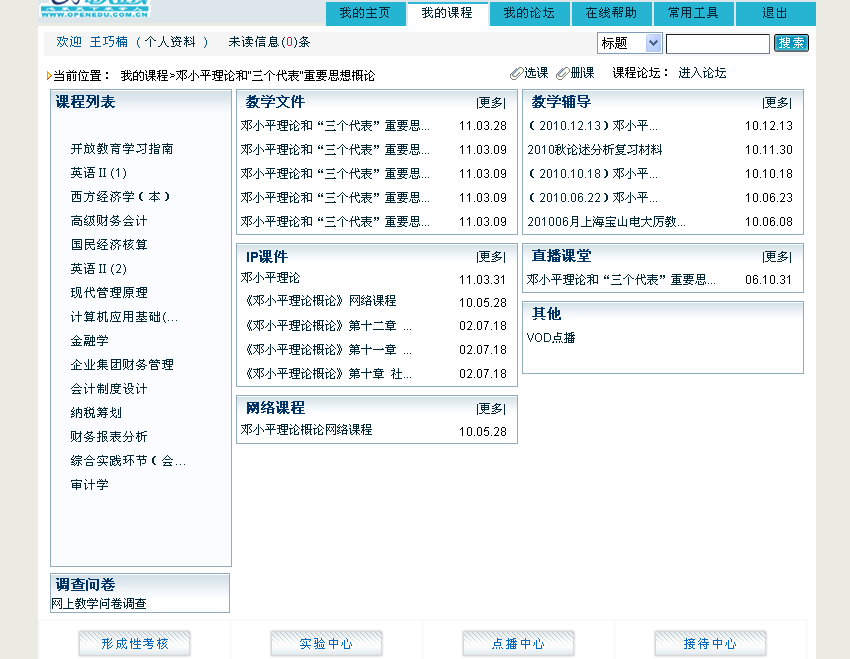Select the 在线帮助 tab
This screenshot has height=659, width=850.
click(x=611, y=13)
